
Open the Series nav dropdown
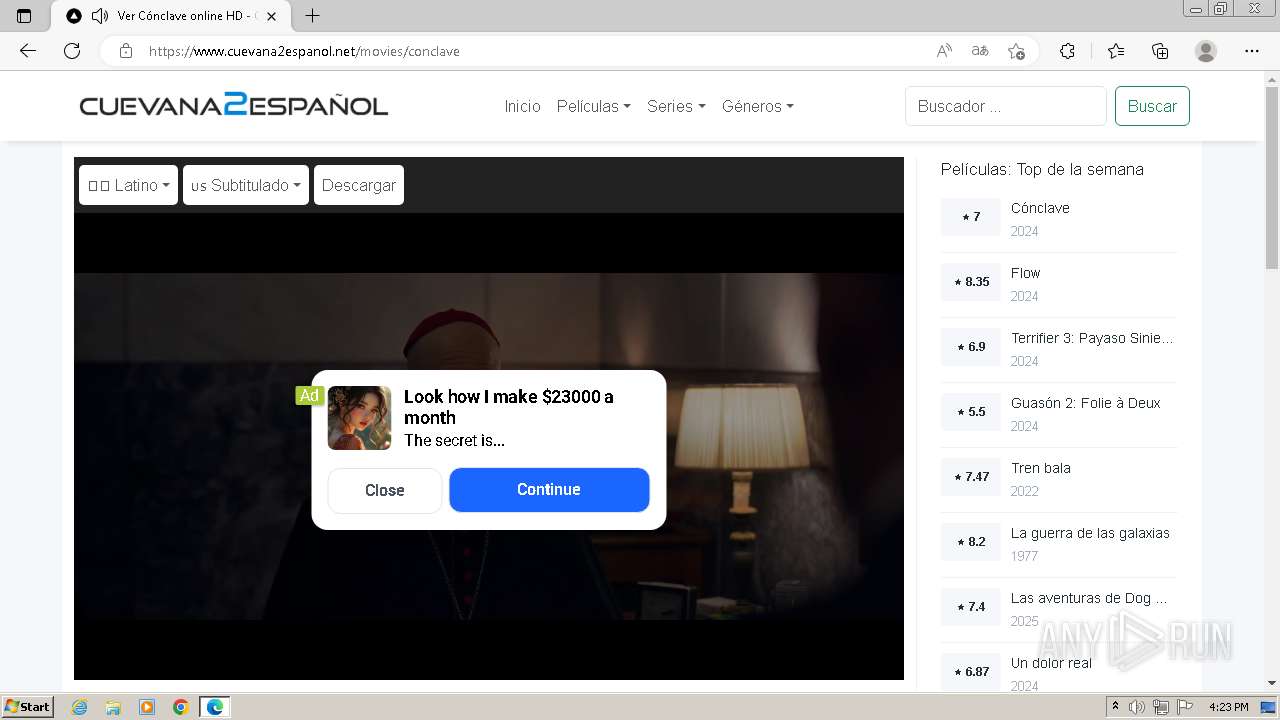pyautogui.click(x=676, y=106)
